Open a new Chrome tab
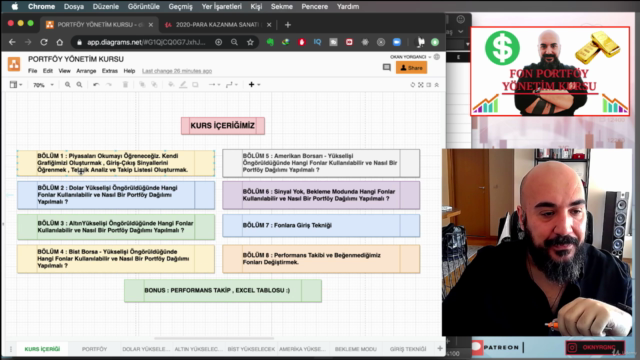Image resolution: width=640 pixels, height=360 pixels. tap(288, 25)
